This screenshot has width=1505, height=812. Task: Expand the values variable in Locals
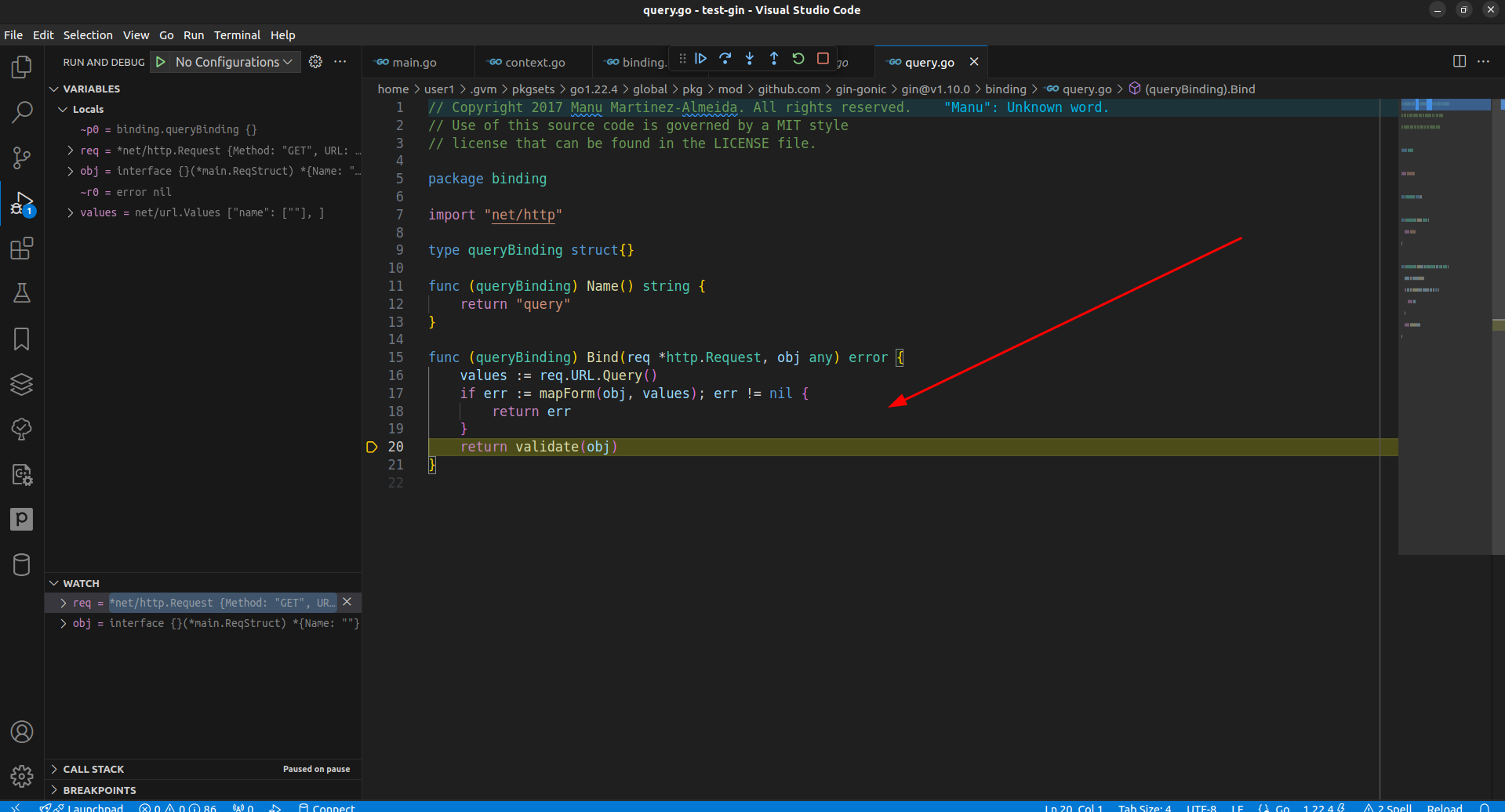coord(71,212)
